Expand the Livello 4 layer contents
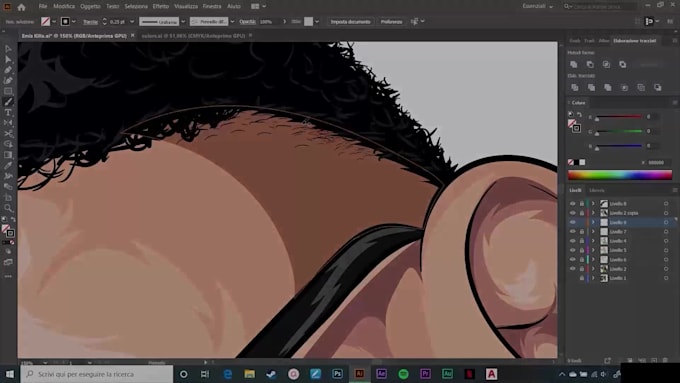Image resolution: width=680 pixels, height=383 pixels. click(593, 241)
